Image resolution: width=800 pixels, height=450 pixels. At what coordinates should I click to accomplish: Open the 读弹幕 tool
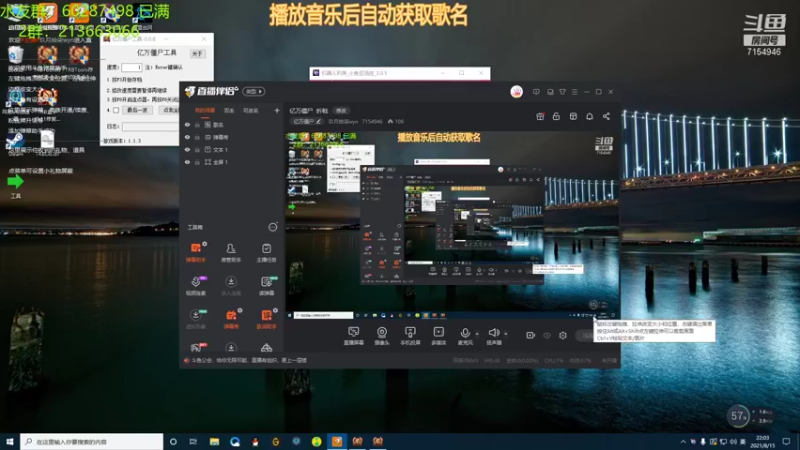point(266,285)
